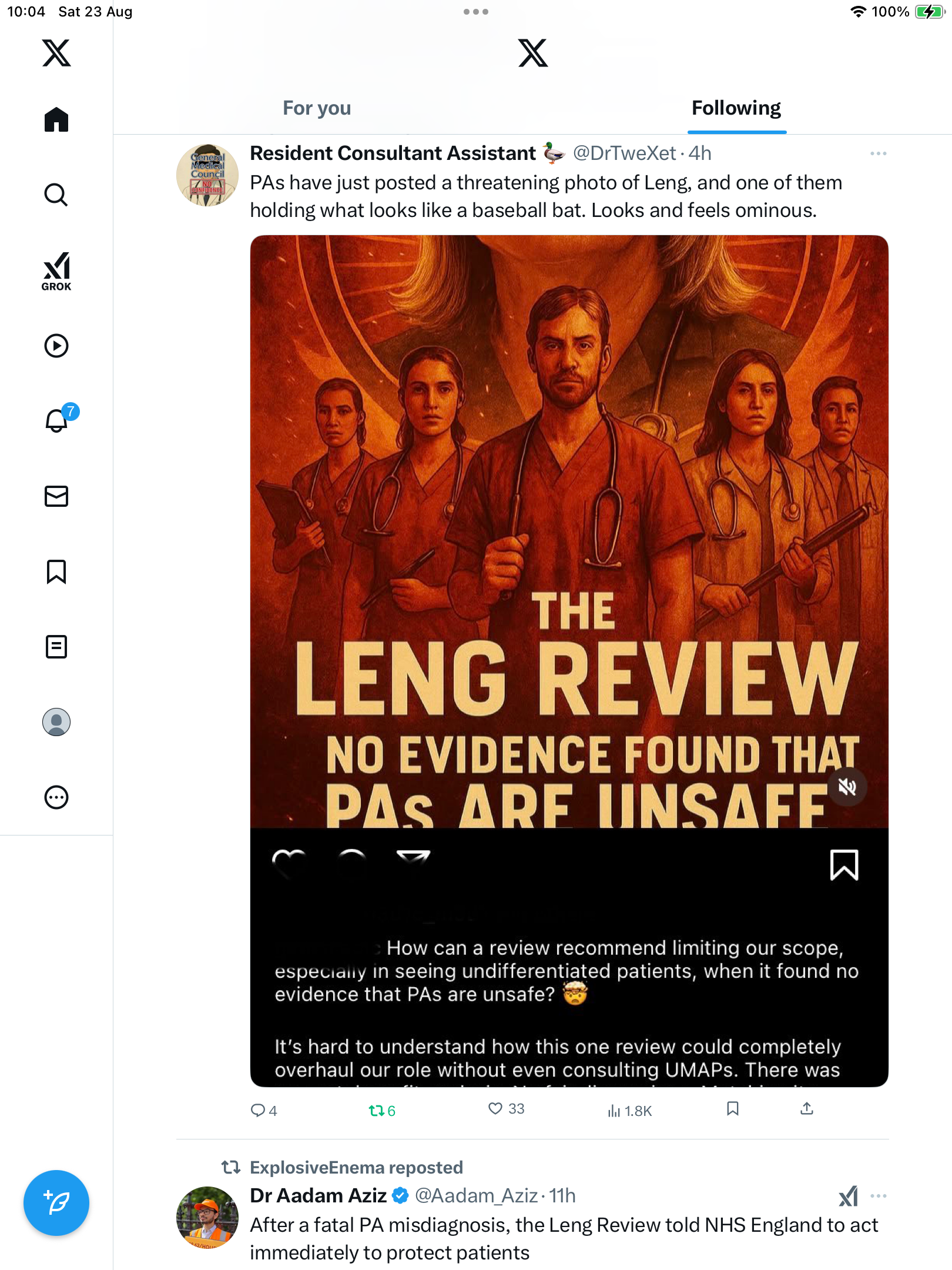The height and width of the screenshot is (1270, 952).
Task: Bookmark the DrTweXet post
Action: (x=732, y=1109)
